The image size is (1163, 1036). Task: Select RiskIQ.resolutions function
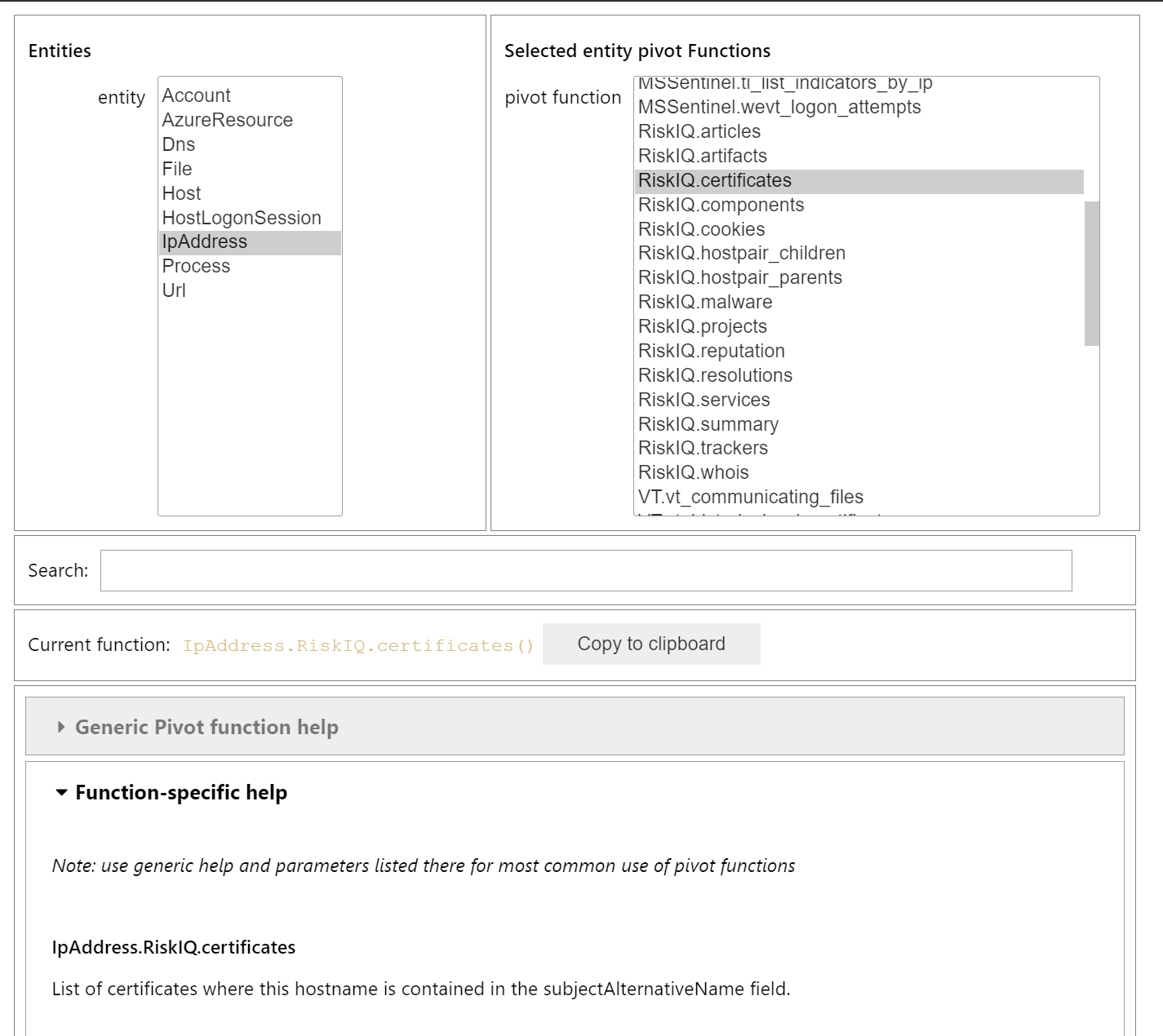point(859,376)
